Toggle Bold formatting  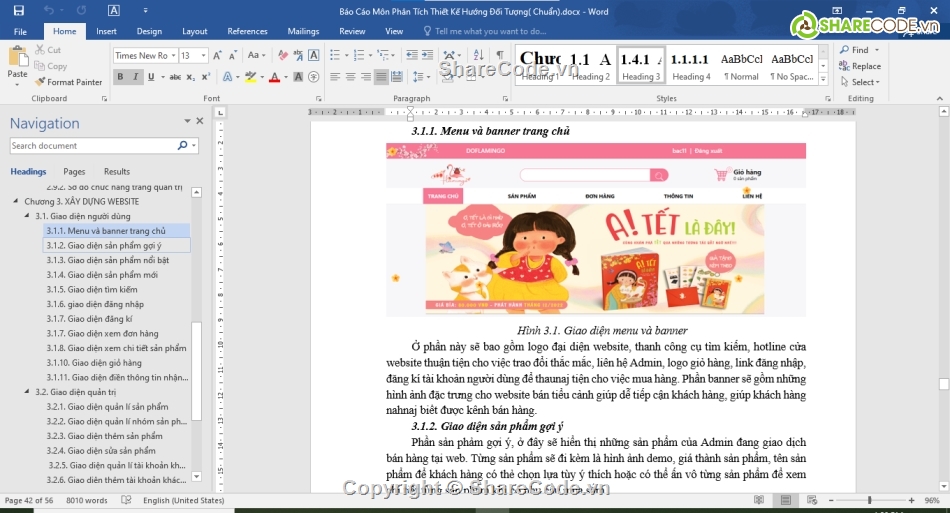pos(120,77)
